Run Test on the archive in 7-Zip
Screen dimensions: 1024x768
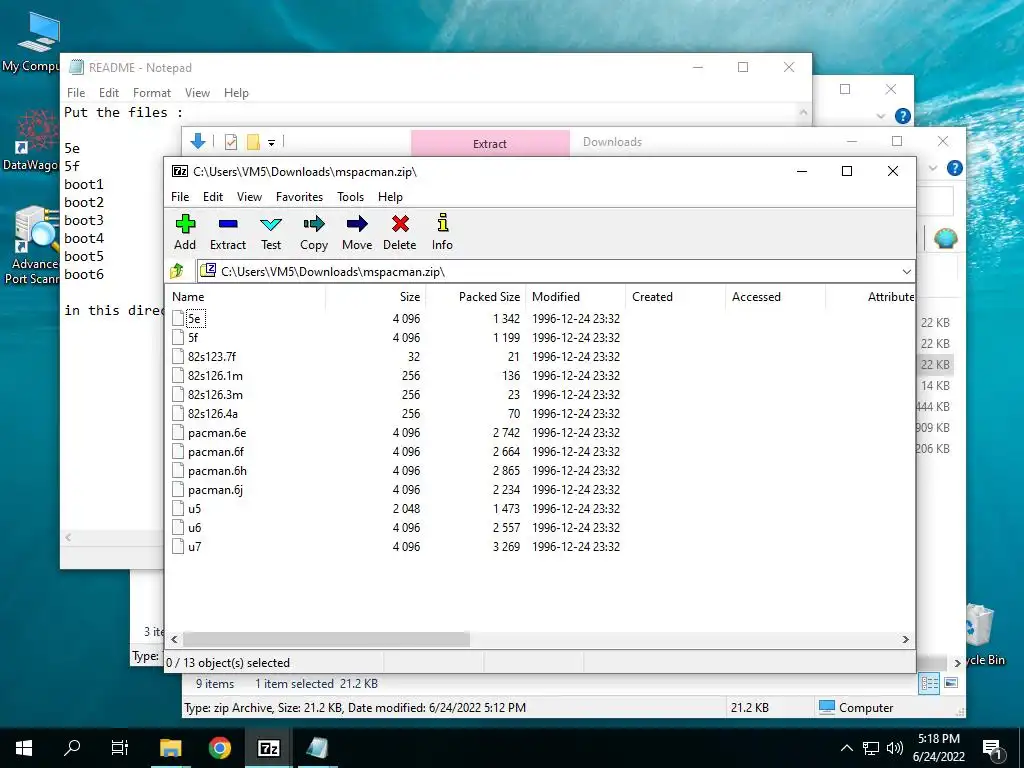point(271,232)
